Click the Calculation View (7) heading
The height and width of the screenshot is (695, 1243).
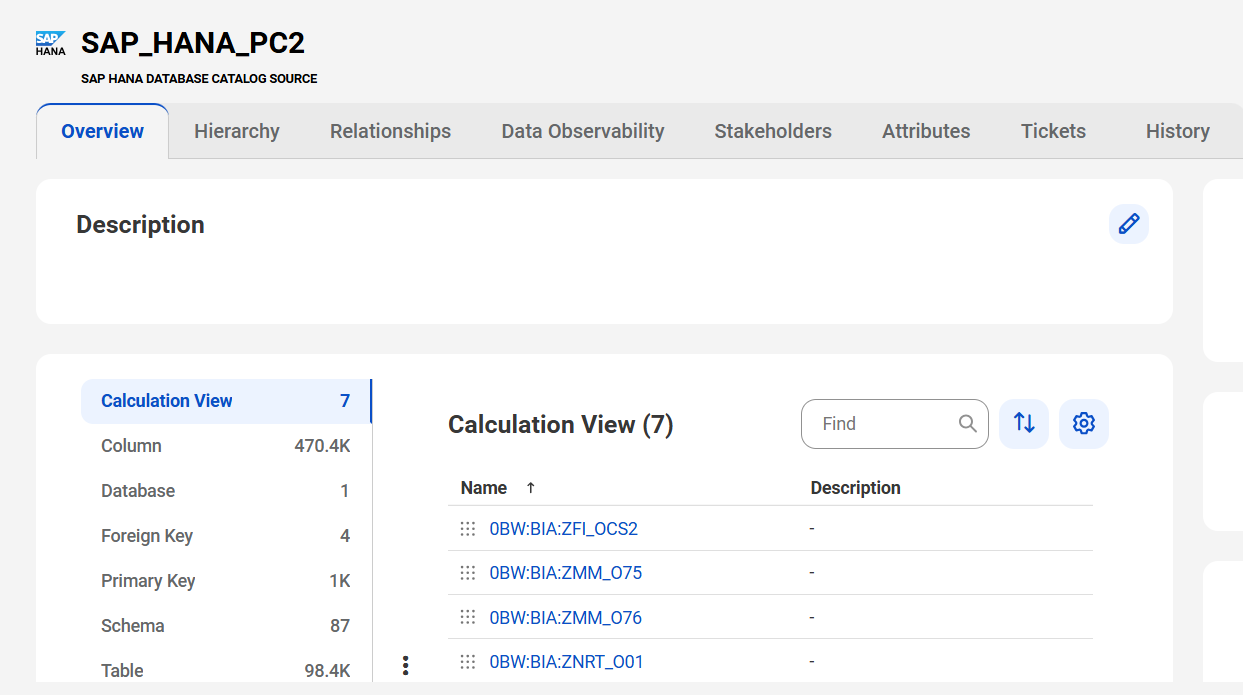tap(561, 425)
